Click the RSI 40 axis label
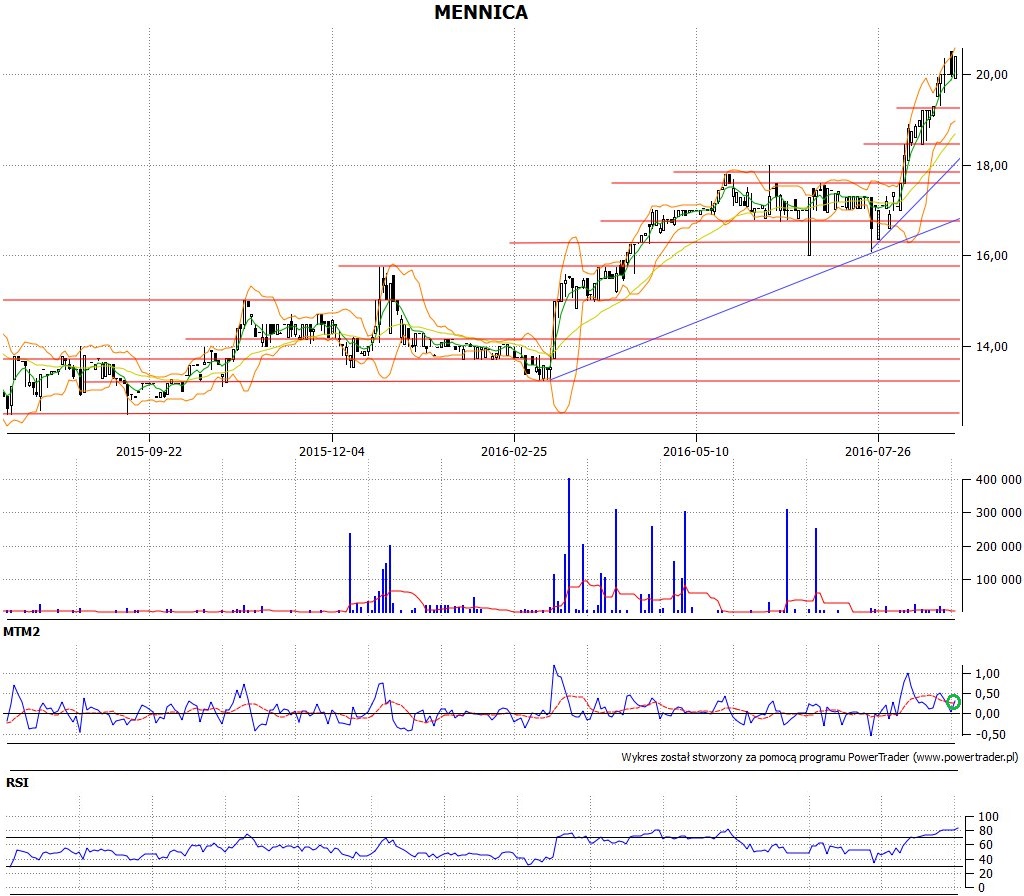Viewport: 1024px width, 896px height. click(985, 860)
